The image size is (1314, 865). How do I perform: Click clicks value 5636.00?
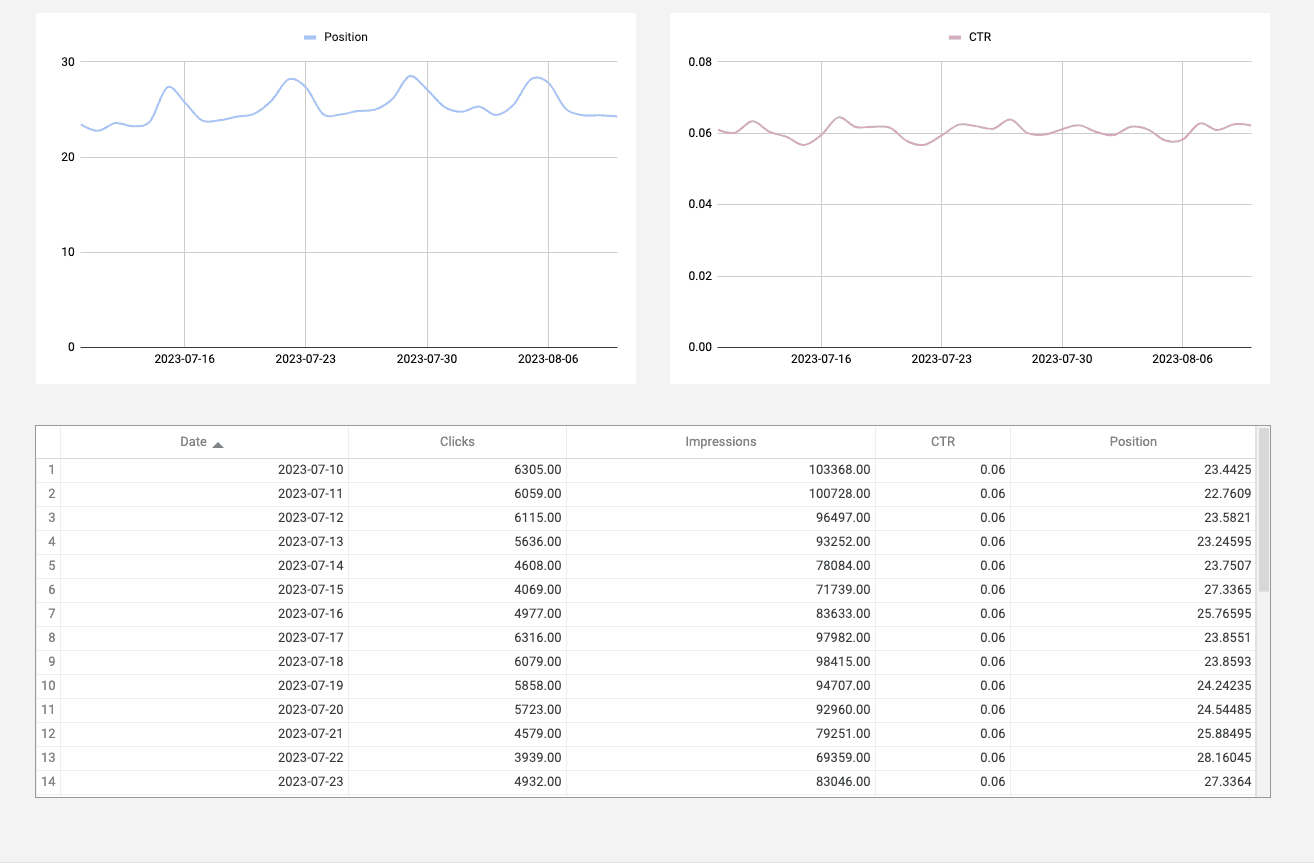(x=539, y=541)
